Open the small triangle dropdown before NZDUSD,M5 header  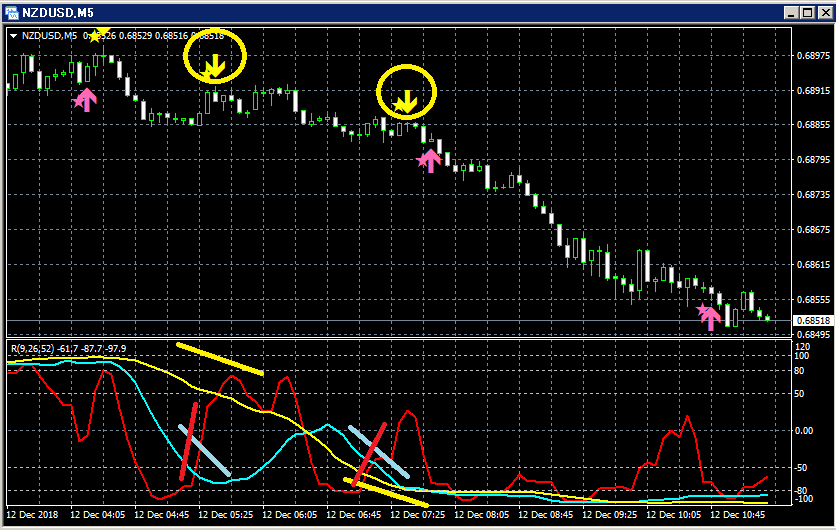(x=14, y=36)
